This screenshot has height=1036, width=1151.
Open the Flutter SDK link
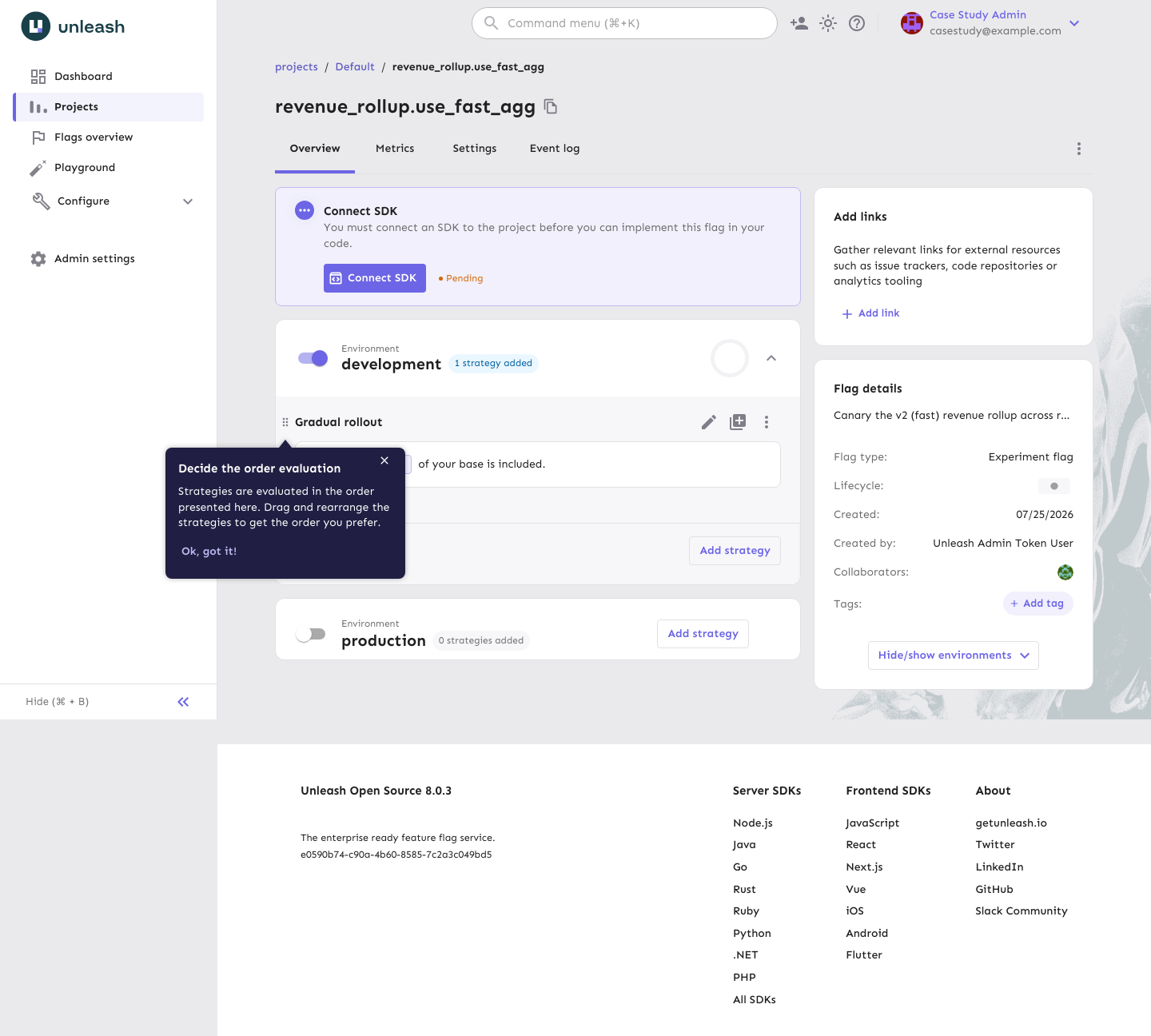pos(864,955)
